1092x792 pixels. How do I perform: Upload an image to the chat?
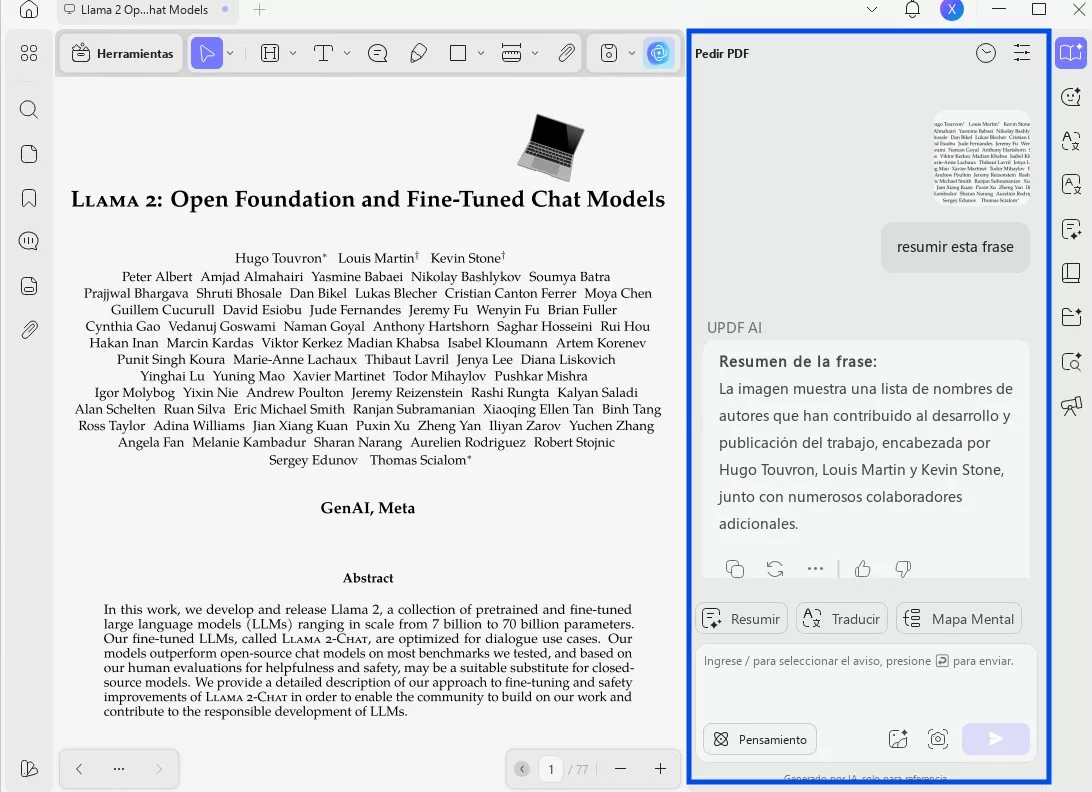click(898, 739)
